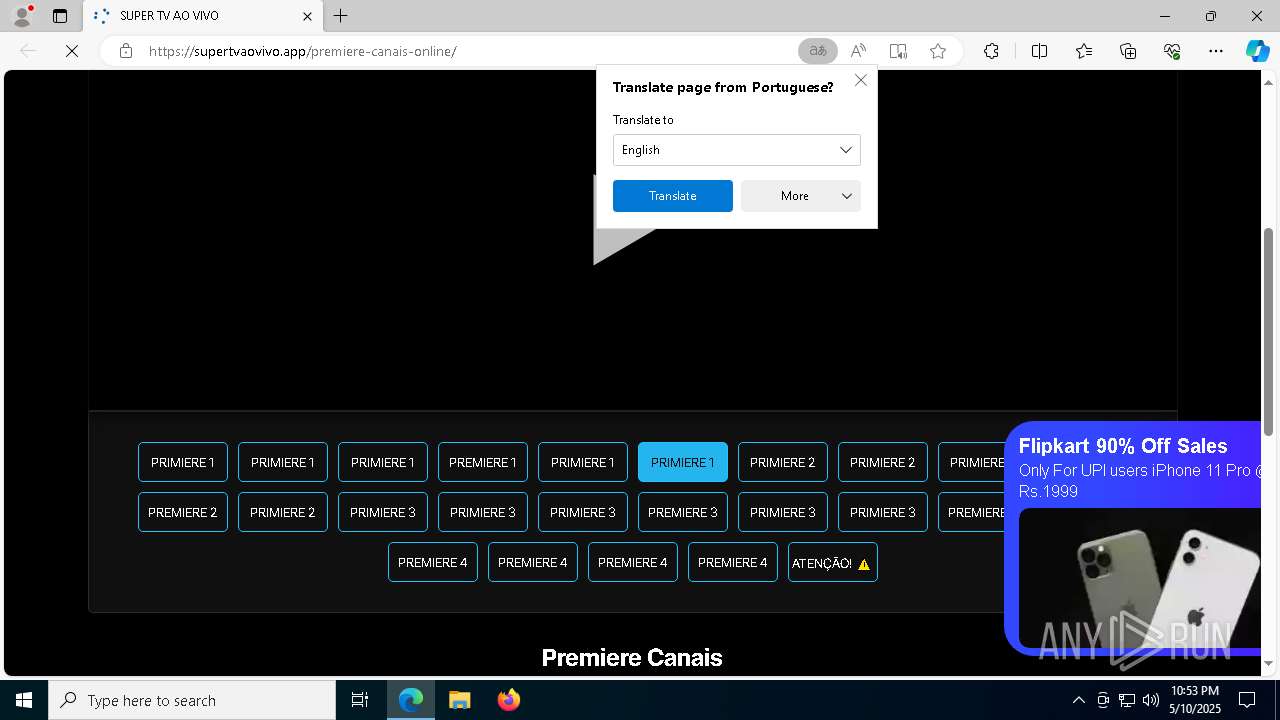Click the address bar URL
Screen dimensions: 1280x720
tap(302, 51)
